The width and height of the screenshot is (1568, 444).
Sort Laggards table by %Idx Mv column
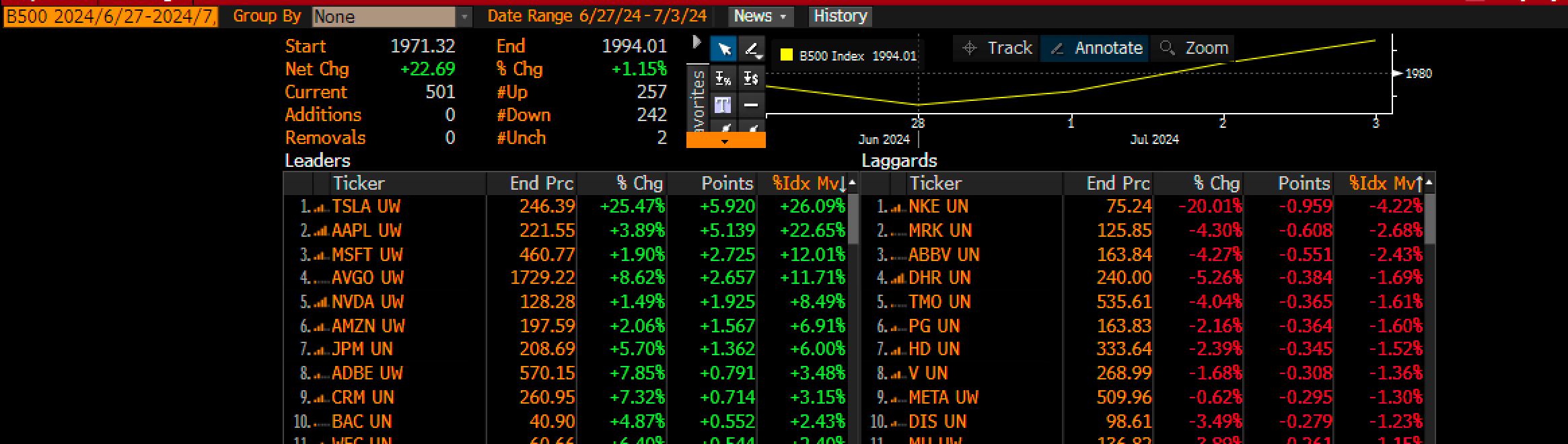(x=1380, y=184)
